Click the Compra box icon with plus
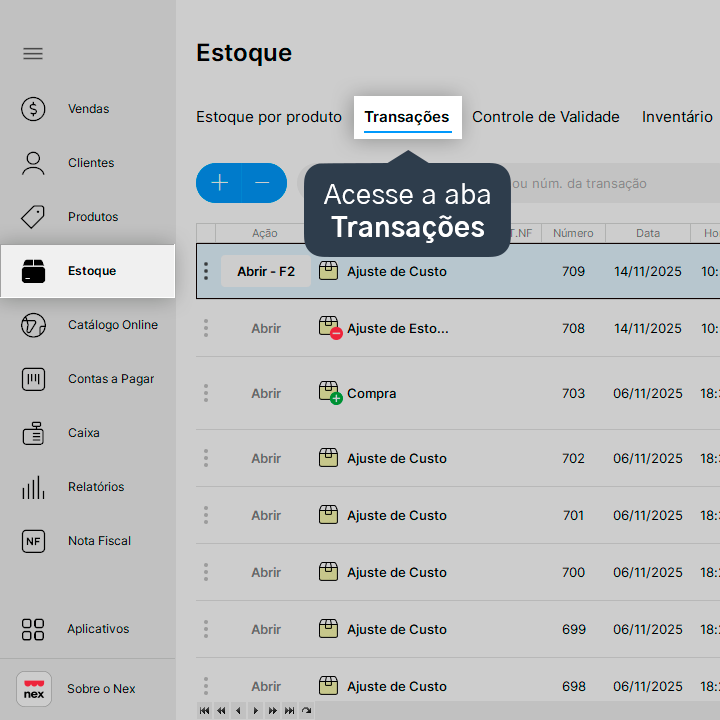 tap(330, 393)
